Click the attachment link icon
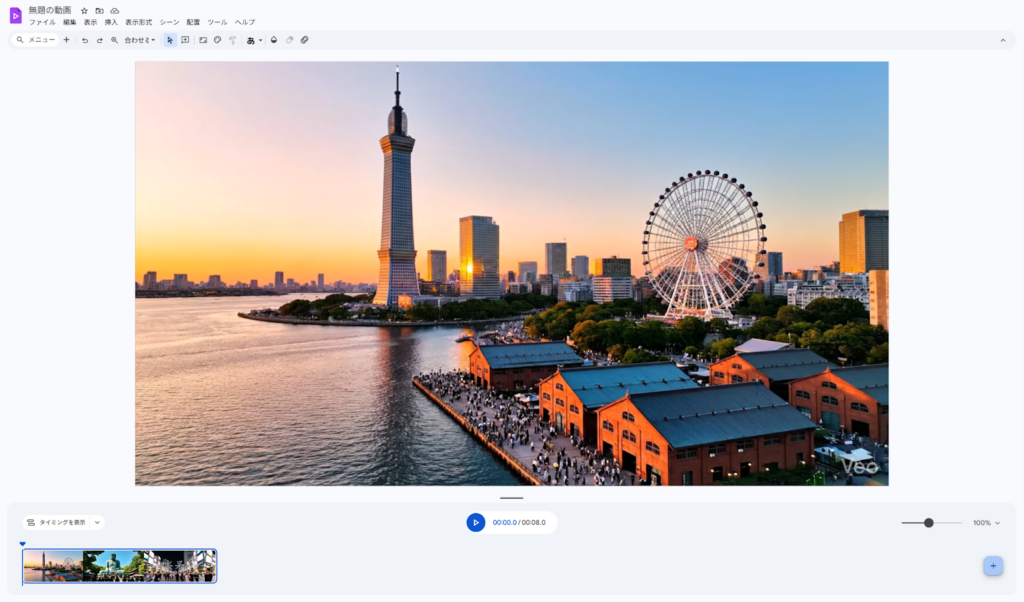 click(x=304, y=40)
